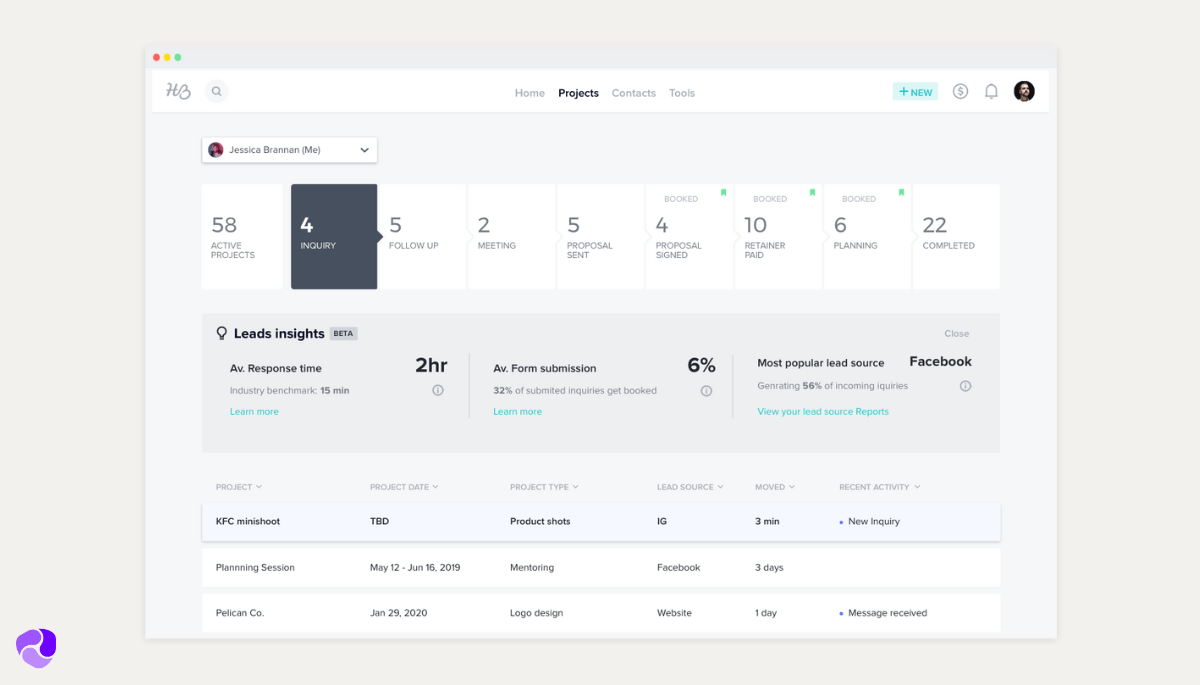Select the Follow Up pipeline stage
The width and height of the screenshot is (1200, 685).
[421, 236]
